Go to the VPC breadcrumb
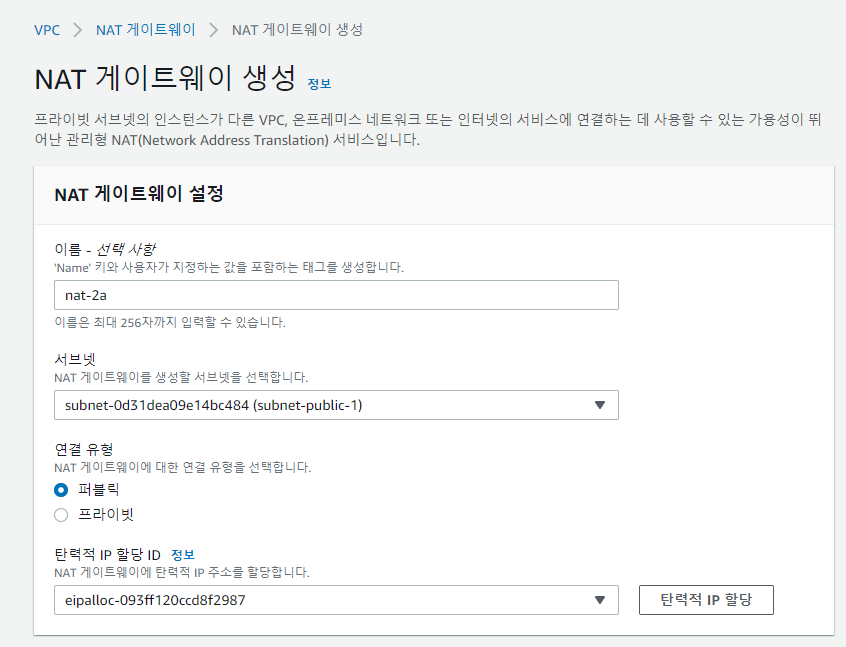This screenshot has width=846, height=647. pos(47,30)
